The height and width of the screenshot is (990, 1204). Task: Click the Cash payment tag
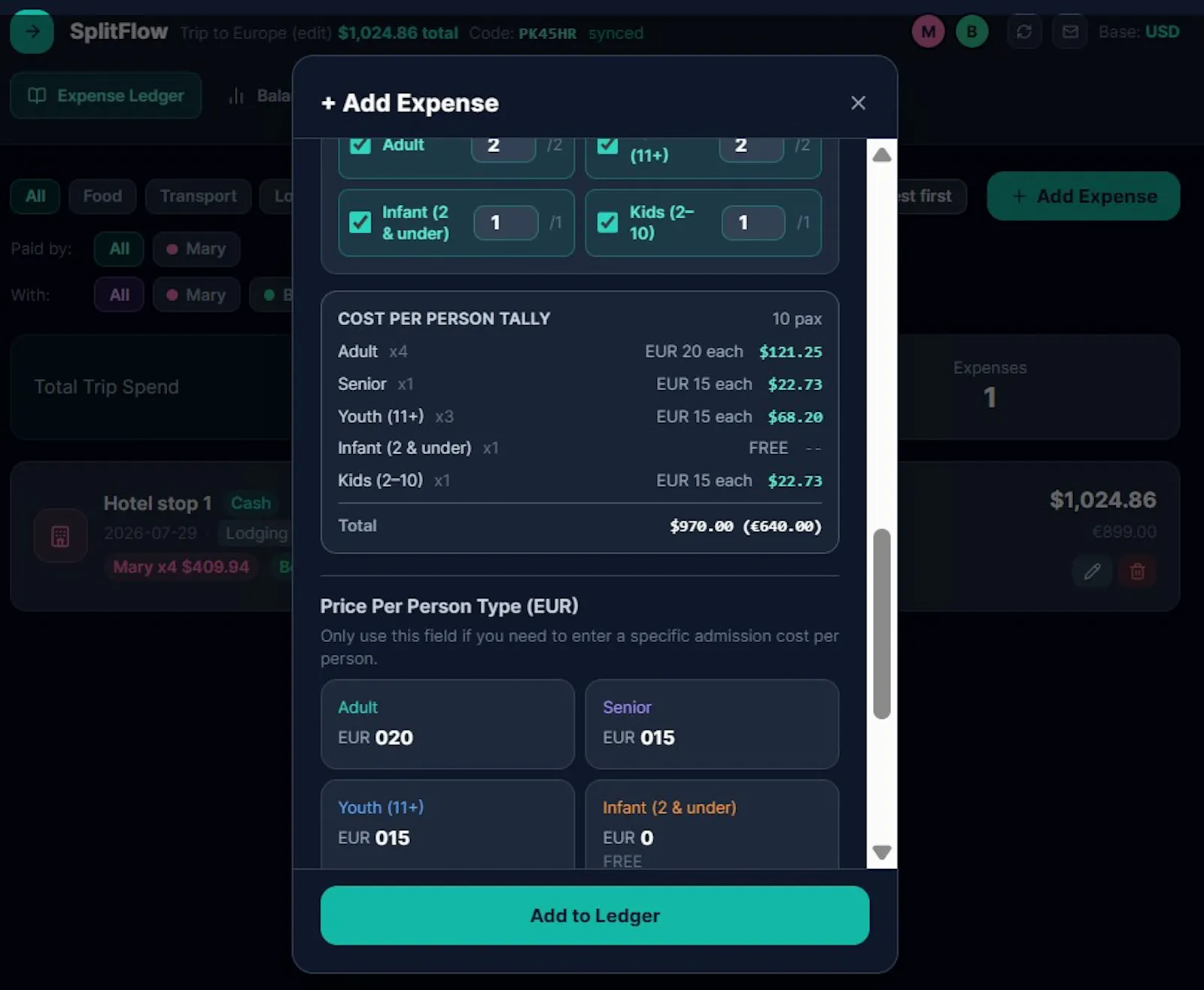pos(251,503)
